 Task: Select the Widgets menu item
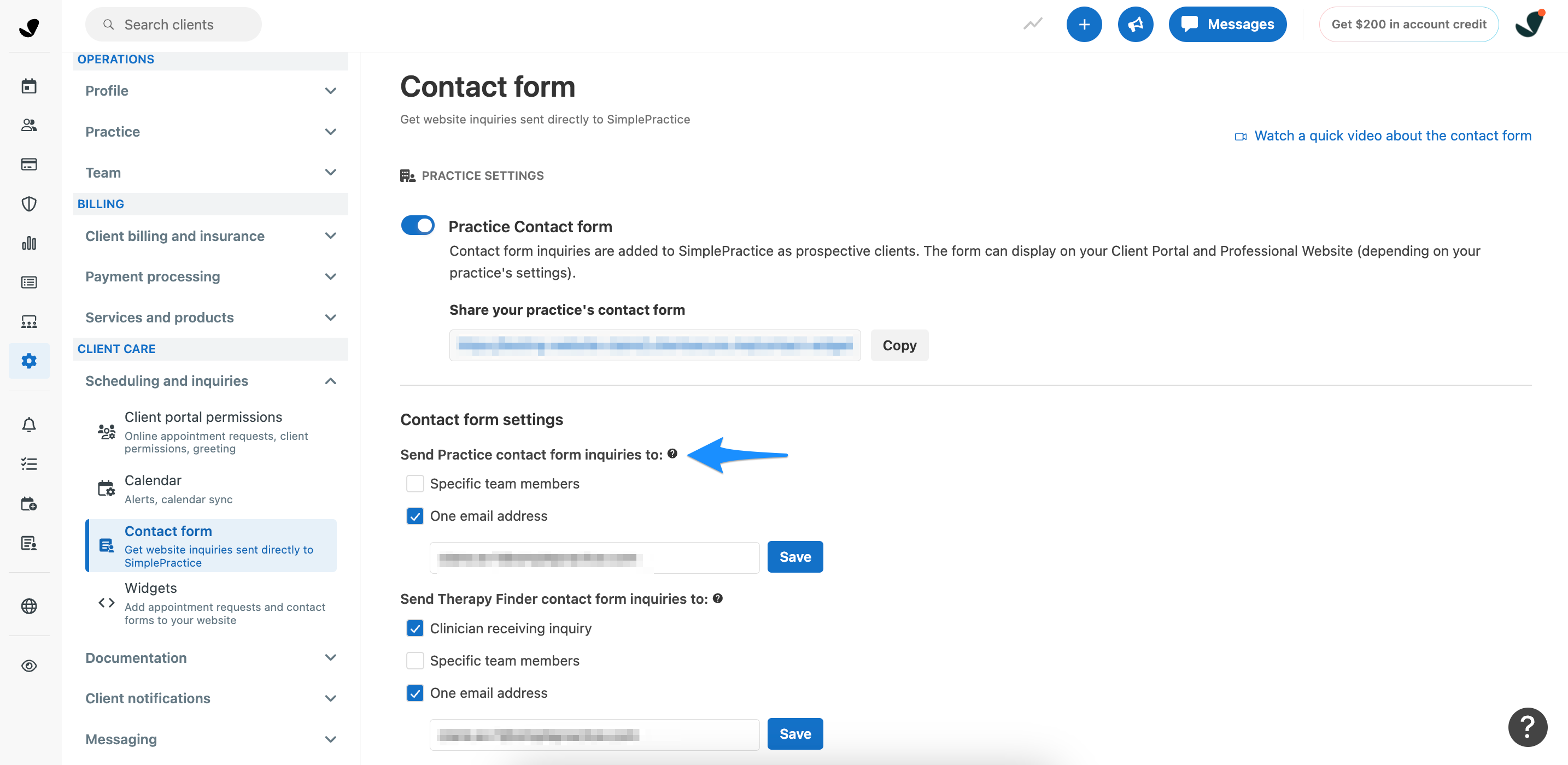(150, 588)
